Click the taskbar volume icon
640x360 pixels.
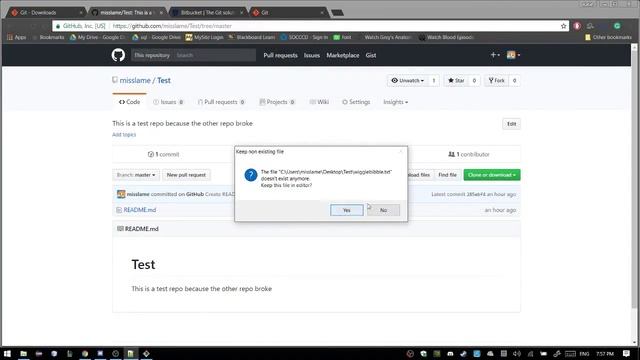(x=517, y=353)
